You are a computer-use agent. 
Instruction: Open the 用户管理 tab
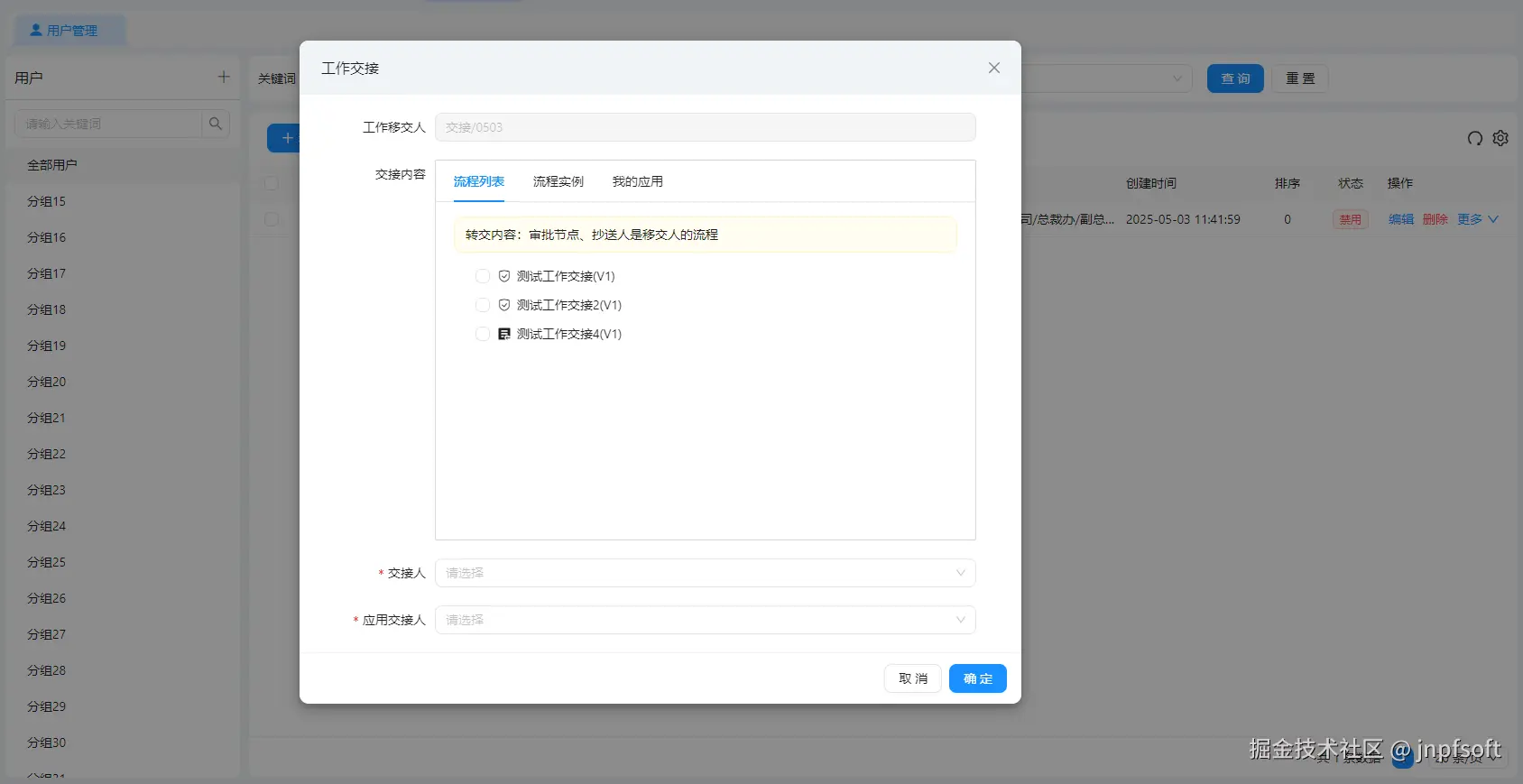69,31
